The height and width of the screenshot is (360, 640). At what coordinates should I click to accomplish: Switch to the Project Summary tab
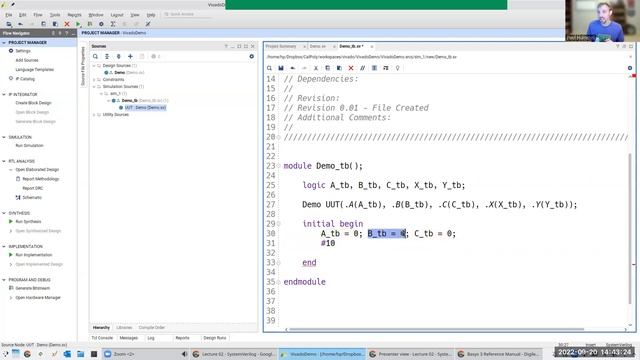pyautogui.click(x=281, y=47)
